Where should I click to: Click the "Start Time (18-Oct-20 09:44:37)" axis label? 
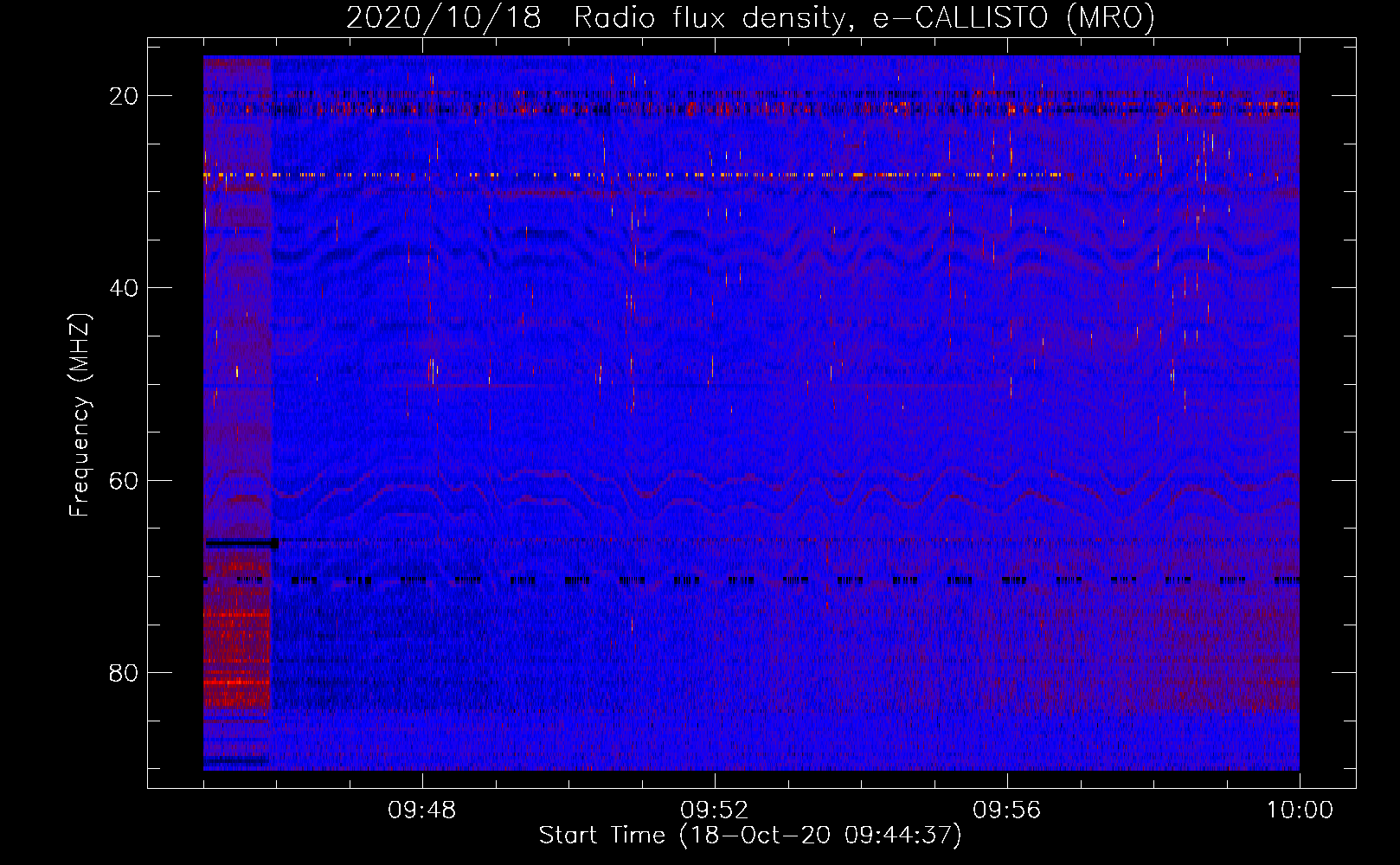pos(750,836)
